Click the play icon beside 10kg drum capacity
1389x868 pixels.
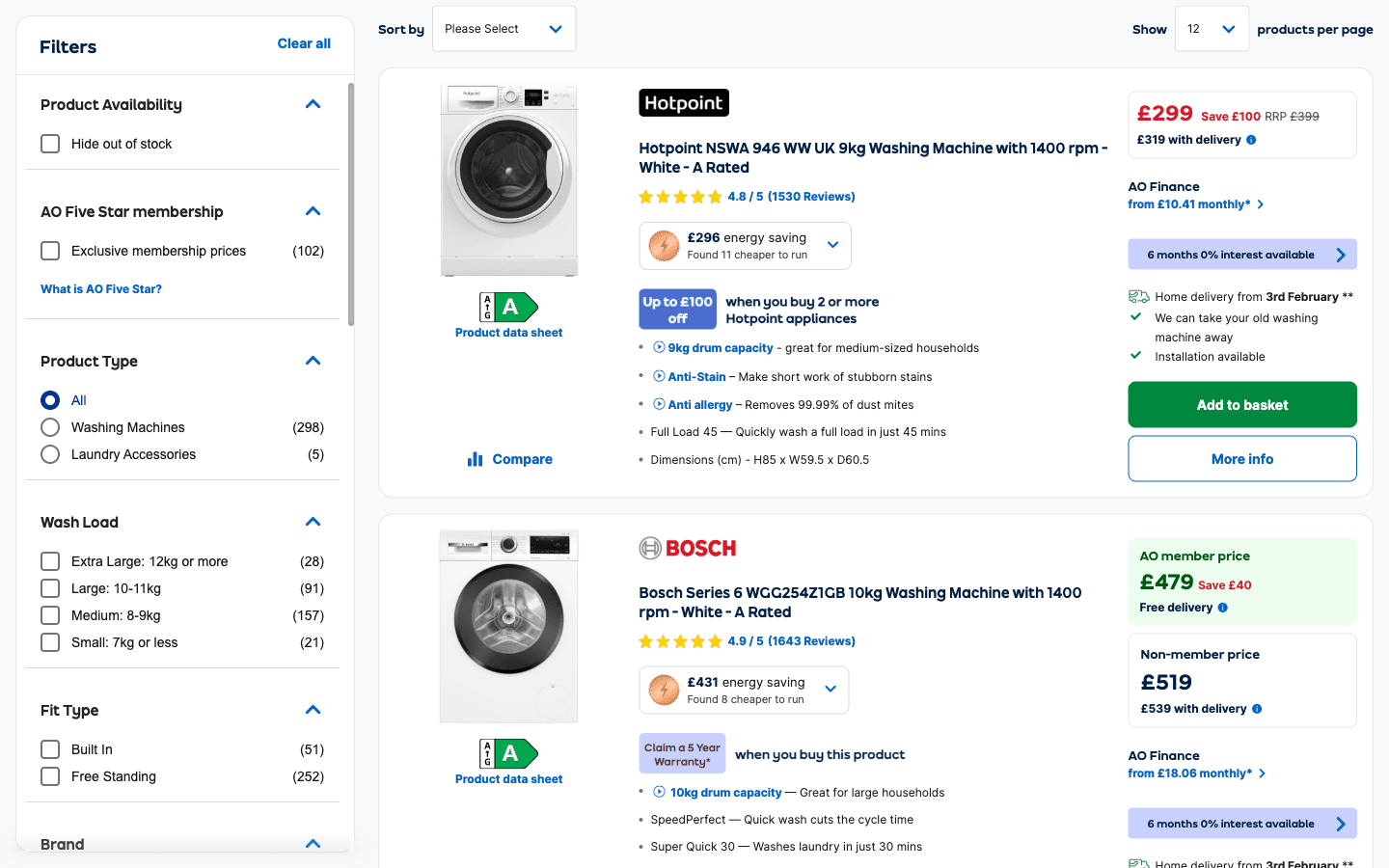point(659,792)
